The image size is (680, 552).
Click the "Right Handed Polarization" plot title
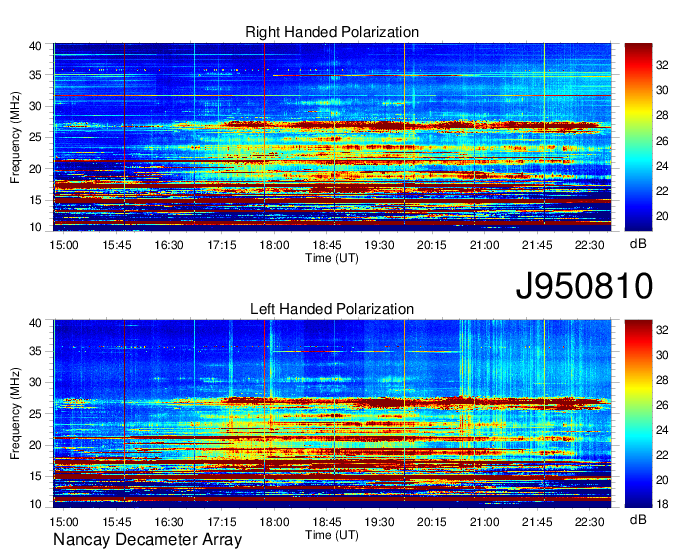(x=332, y=32)
